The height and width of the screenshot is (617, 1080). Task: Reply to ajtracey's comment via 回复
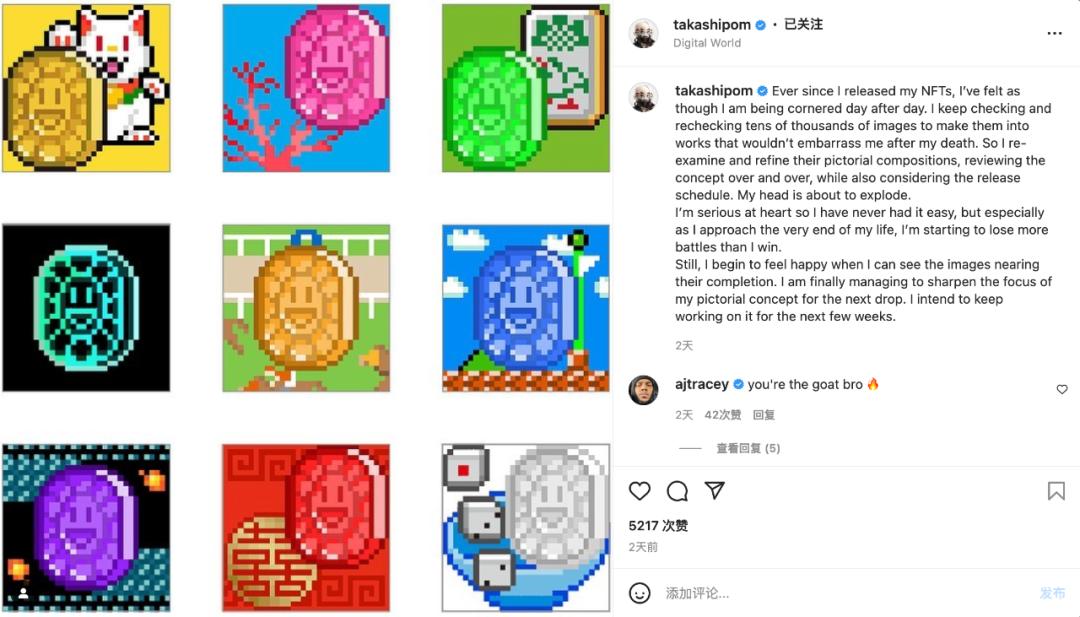click(763, 415)
